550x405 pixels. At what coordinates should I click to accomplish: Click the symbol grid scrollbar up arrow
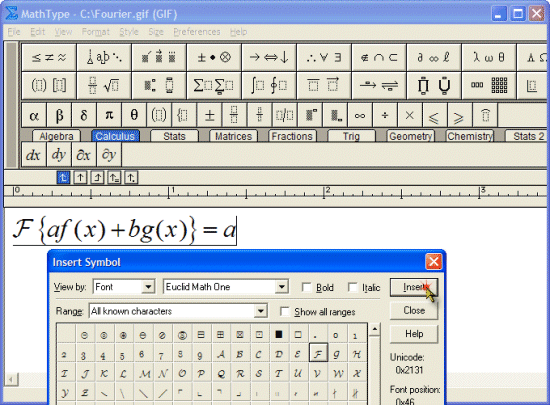tap(375, 330)
